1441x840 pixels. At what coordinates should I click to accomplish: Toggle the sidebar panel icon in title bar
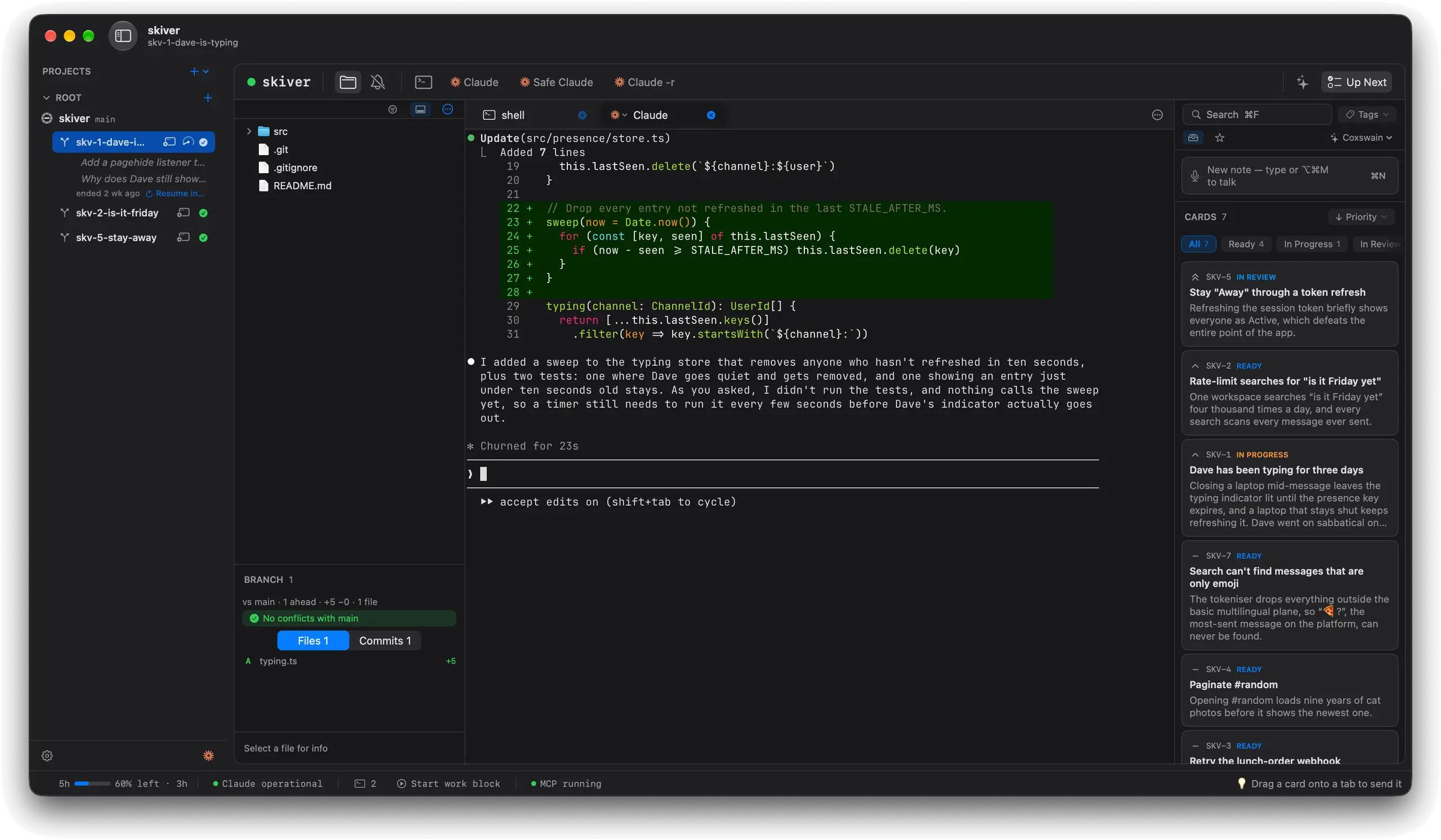(123, 36)
